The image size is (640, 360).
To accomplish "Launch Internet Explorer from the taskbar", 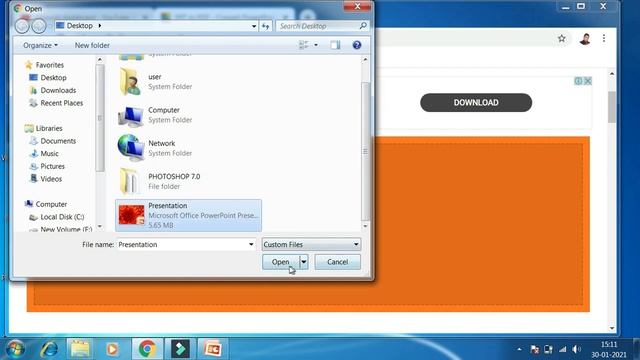I will (x=49, y=349).
